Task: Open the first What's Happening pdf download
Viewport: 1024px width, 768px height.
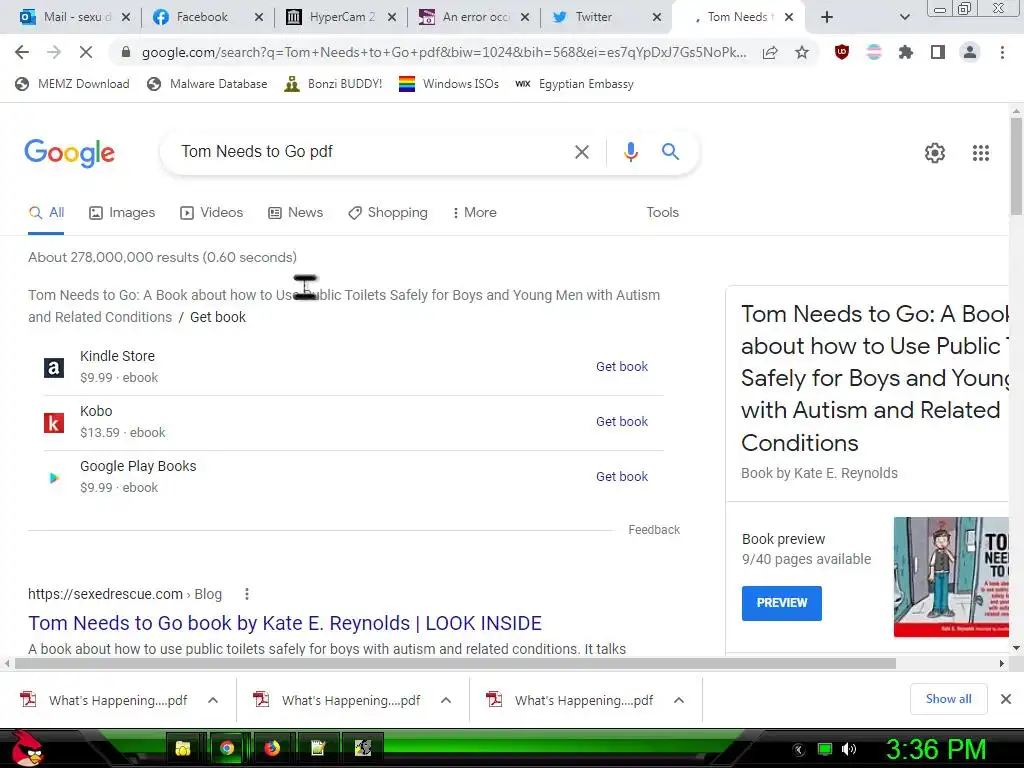Action: [x=104, y=700]
